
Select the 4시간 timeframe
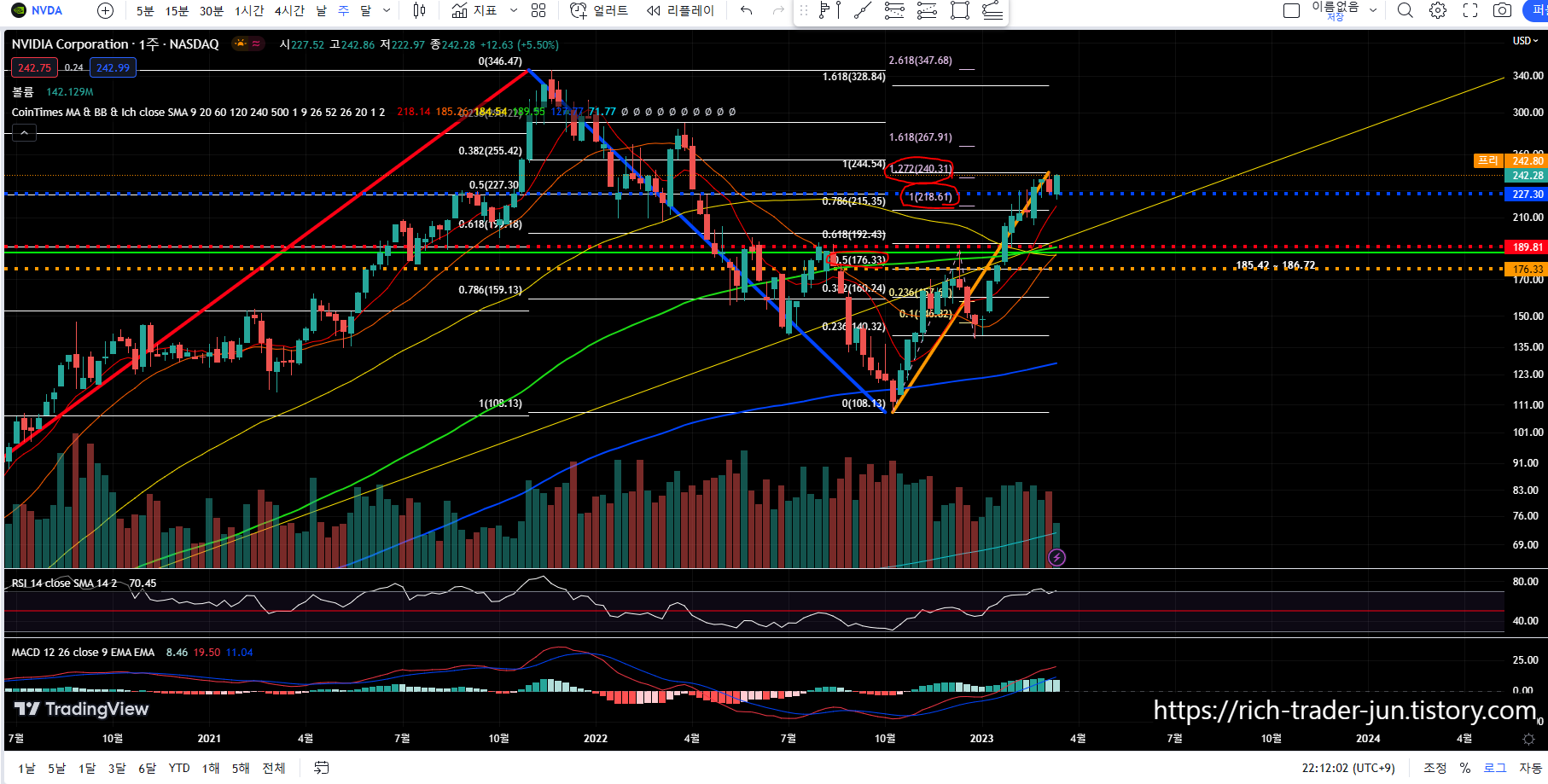point(289,10)
